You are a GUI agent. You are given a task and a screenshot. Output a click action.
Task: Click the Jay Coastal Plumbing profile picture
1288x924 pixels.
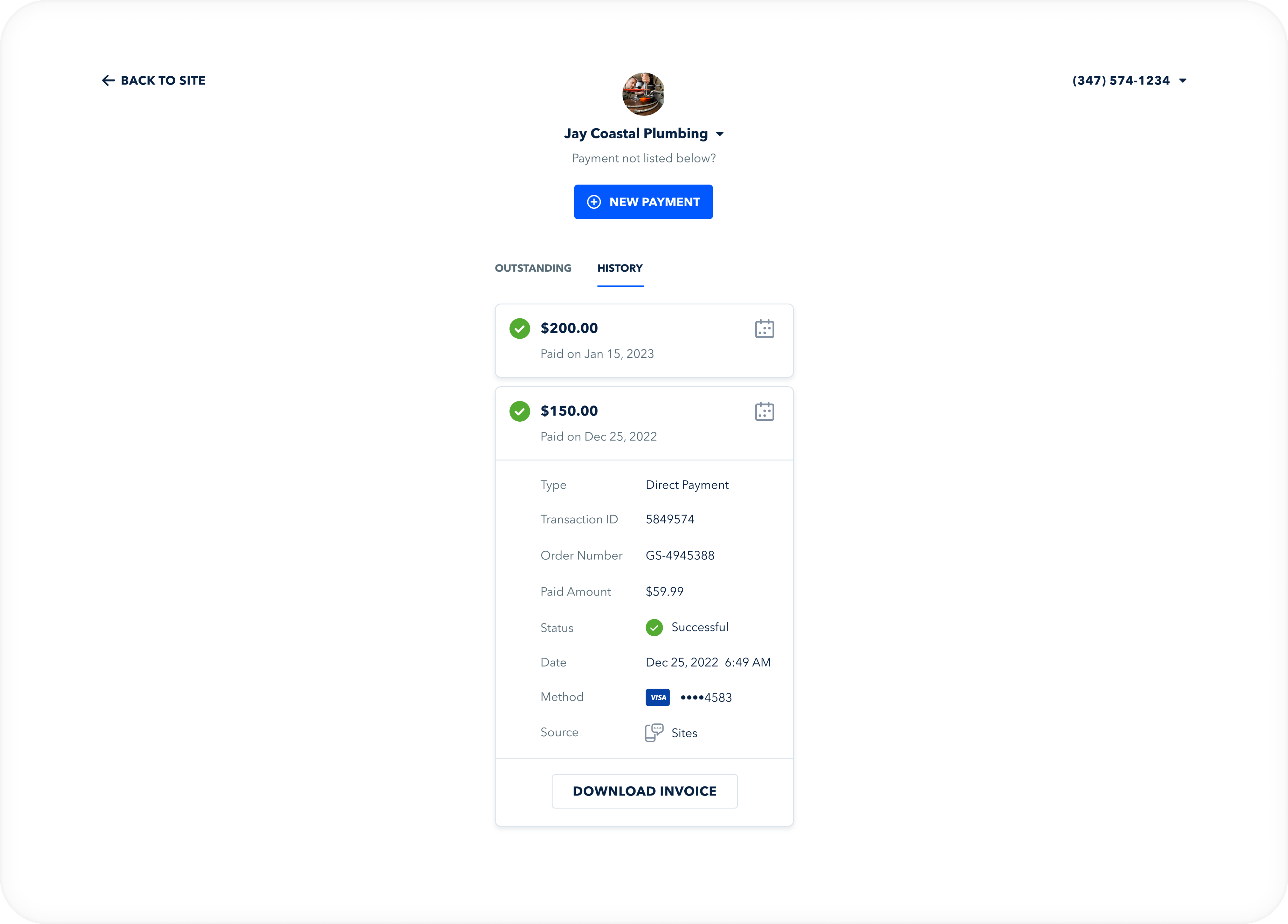[x=643, y=94]
